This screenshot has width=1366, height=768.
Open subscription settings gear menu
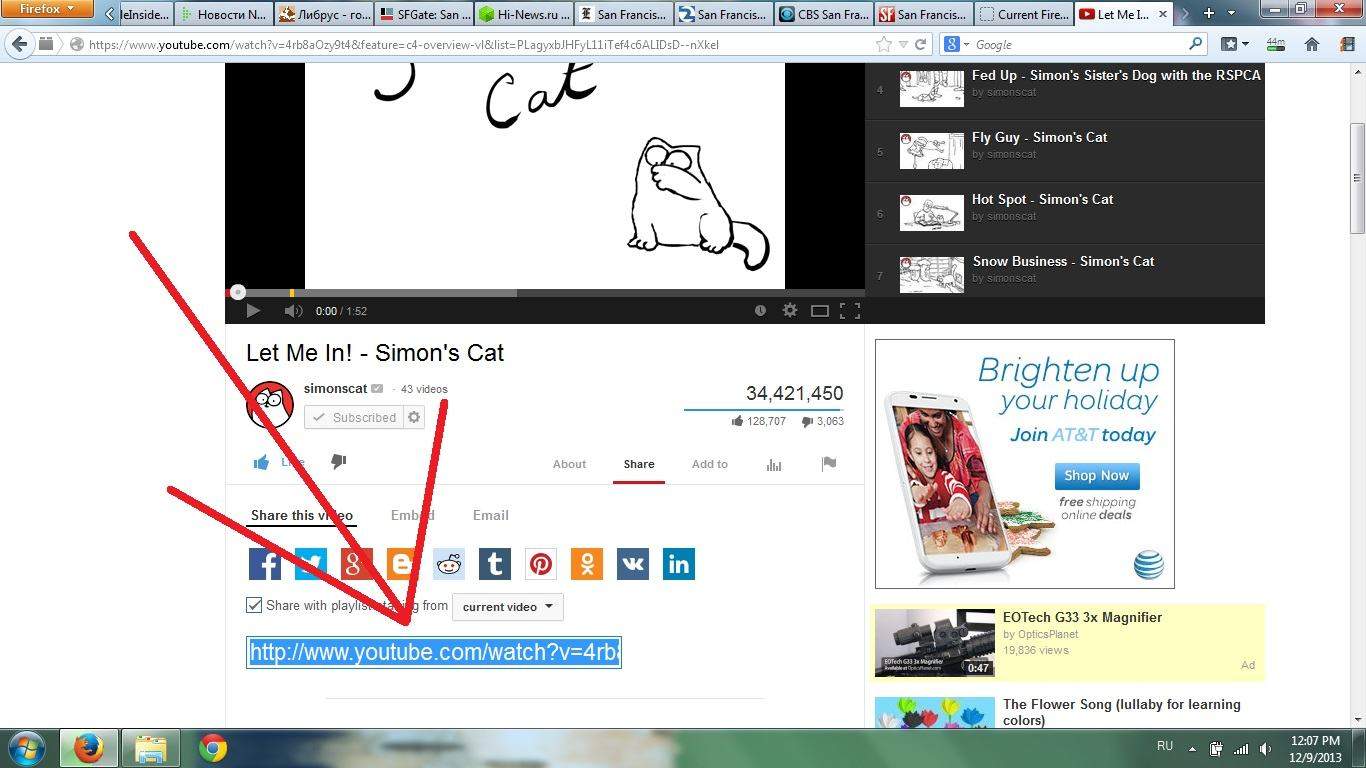[x=415, y=417]
